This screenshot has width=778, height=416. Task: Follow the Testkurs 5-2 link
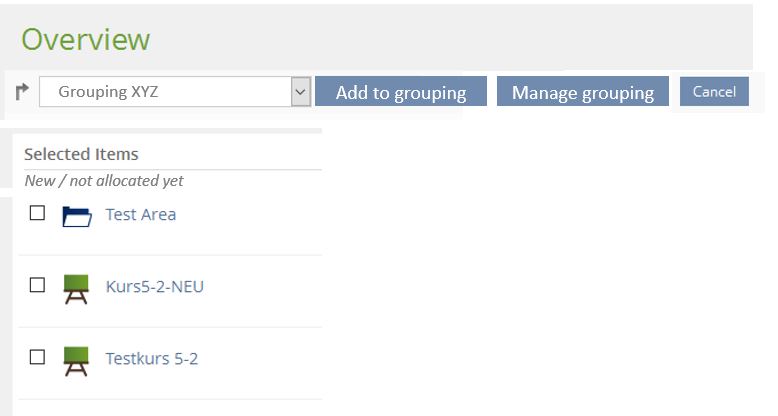(151, 358)
